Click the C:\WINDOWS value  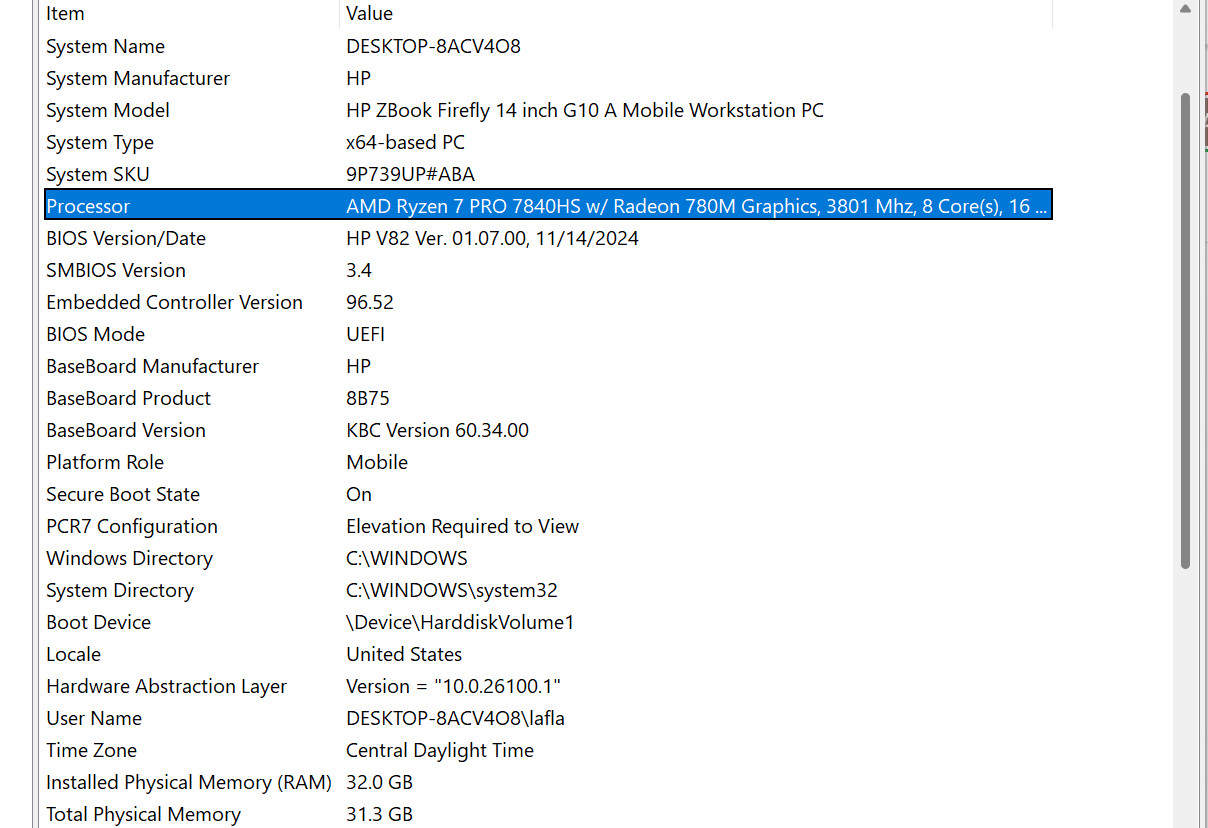pyautogui.click(x=407, y=558)
